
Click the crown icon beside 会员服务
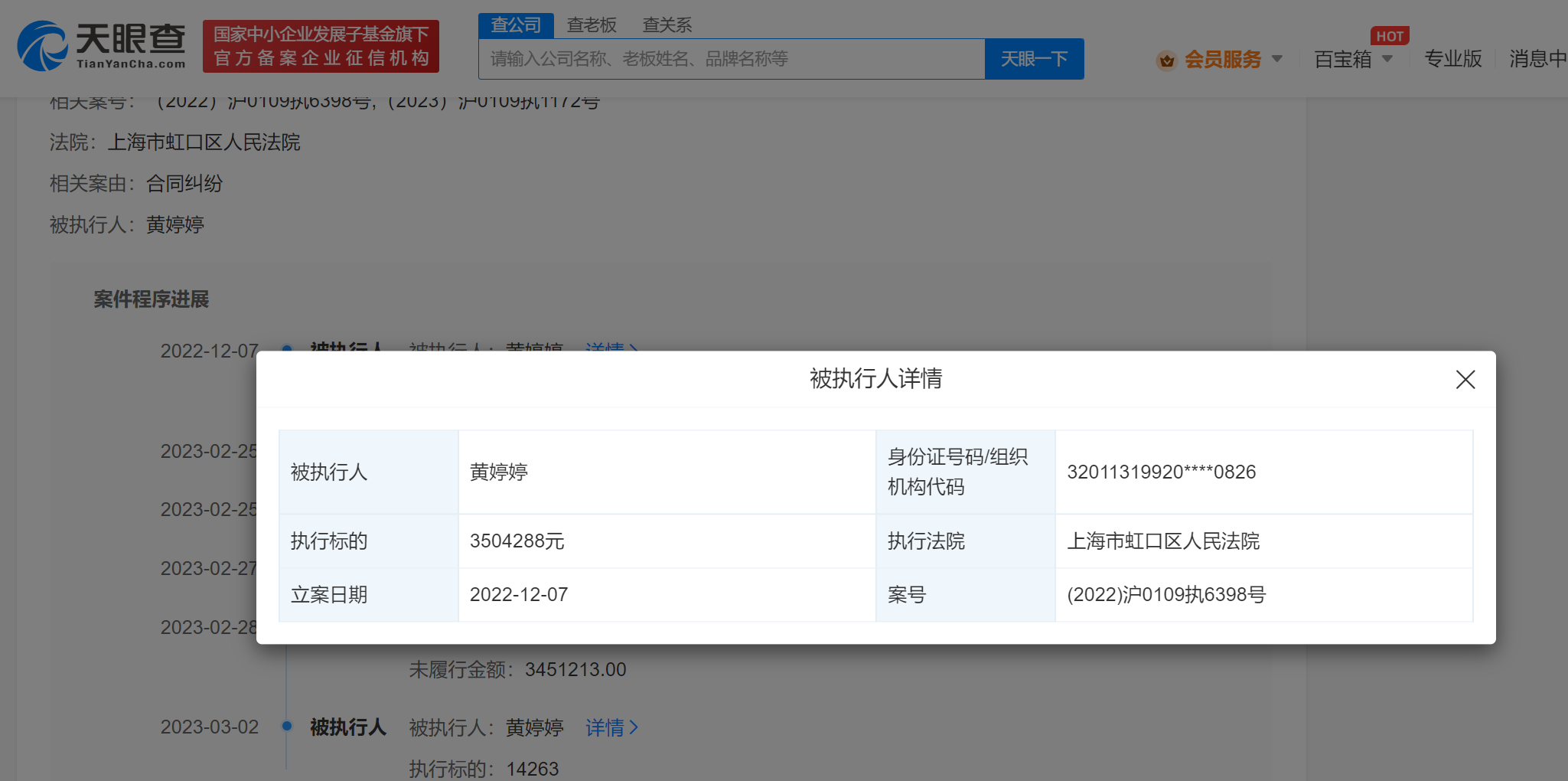(x=1166, y=60)
